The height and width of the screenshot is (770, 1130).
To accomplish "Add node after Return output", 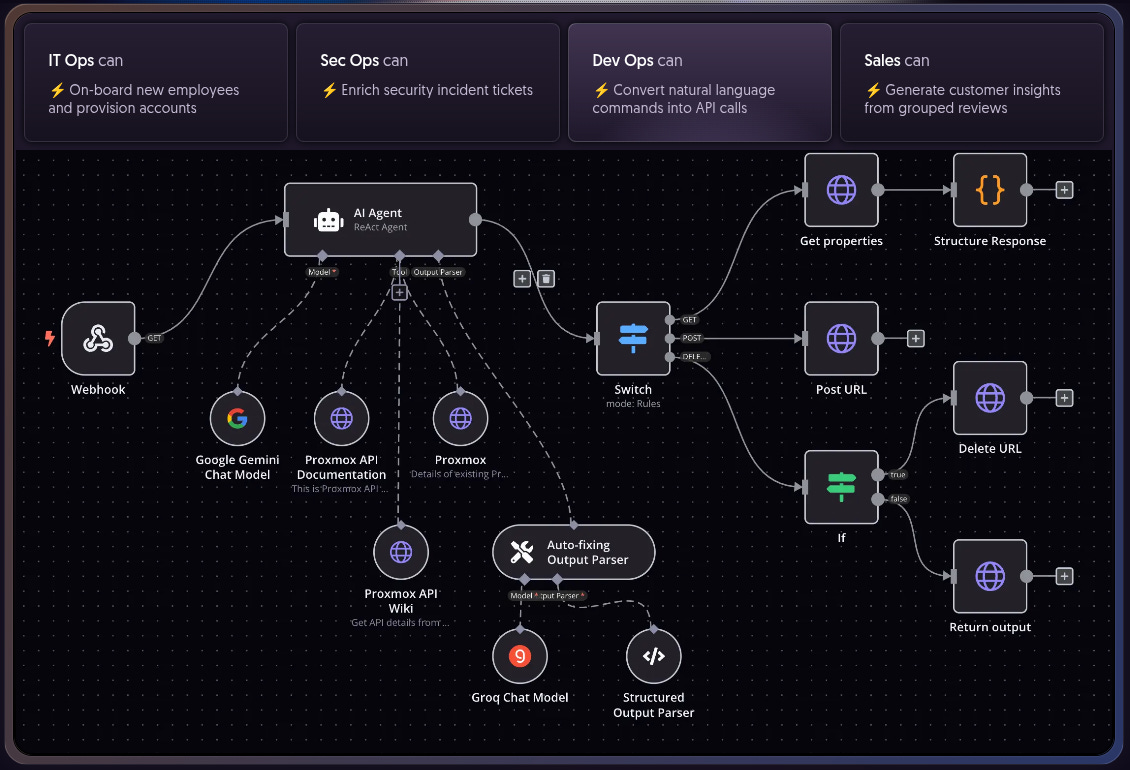I will (x=1064, y=576).
